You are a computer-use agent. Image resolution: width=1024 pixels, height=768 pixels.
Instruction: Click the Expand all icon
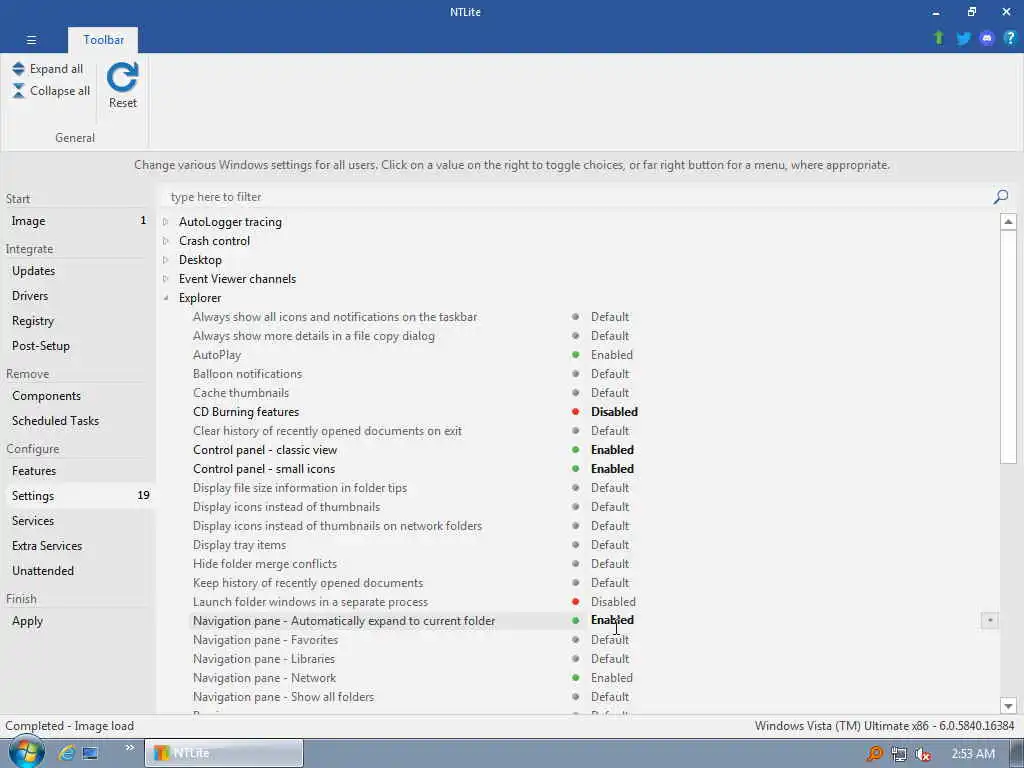18,69
